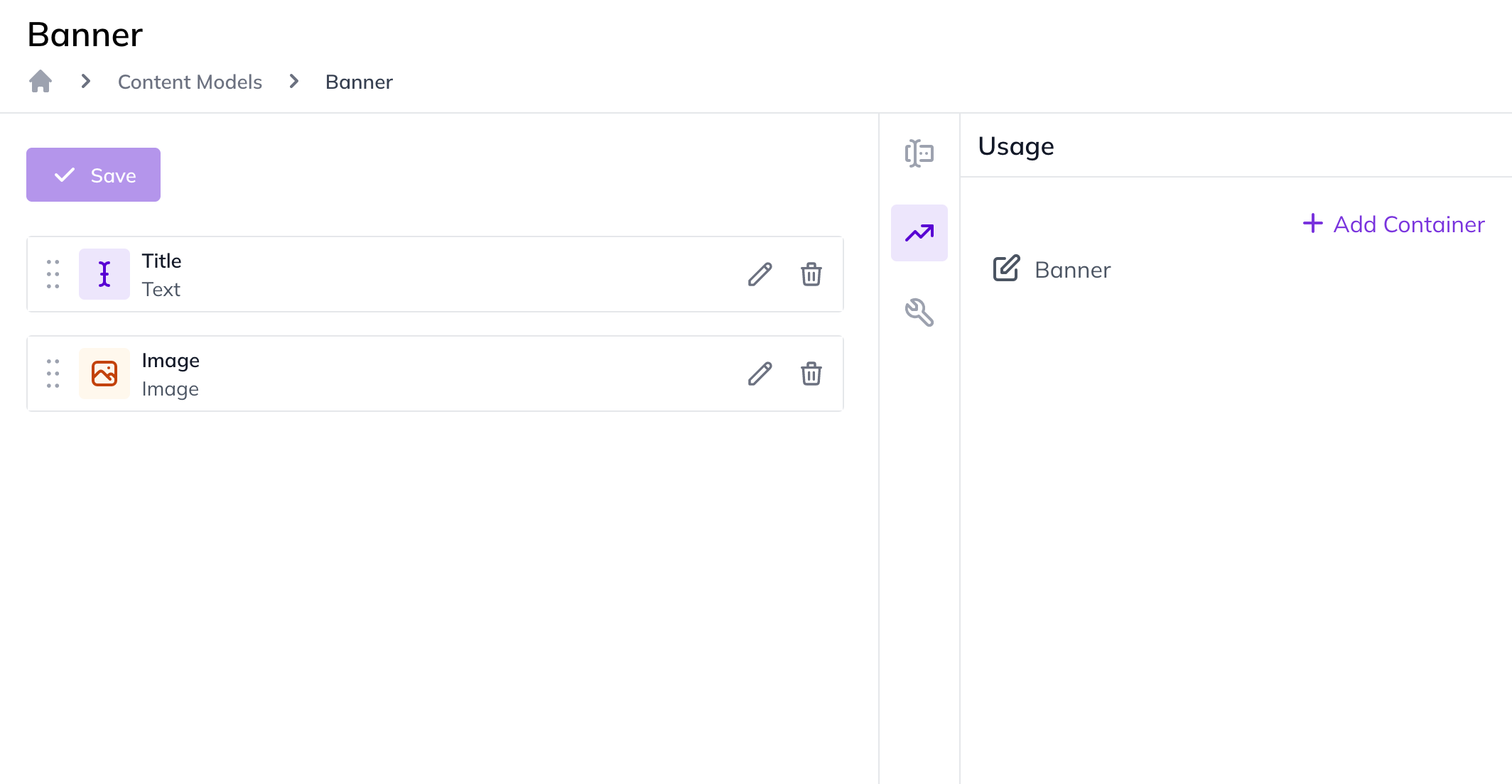Select the Usage trend-arrow sidebar tab
The height and width of the screenshot is (784, 1512).
pyautogui.click(x=919, y=233)
